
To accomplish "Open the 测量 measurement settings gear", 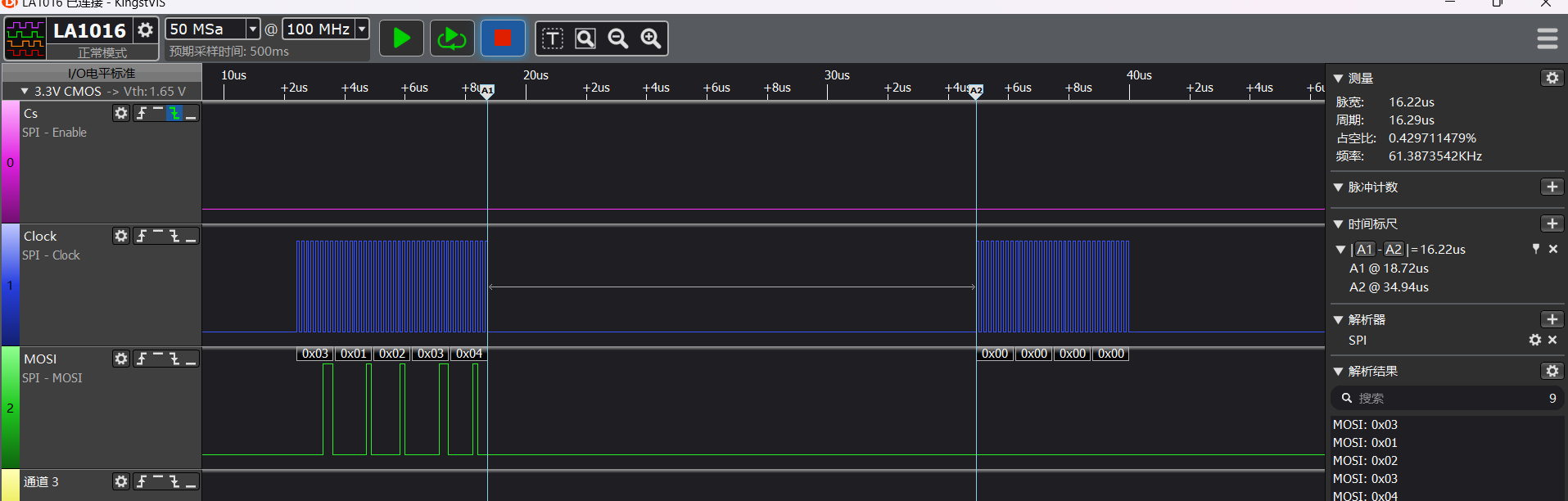I will click(1552, 78).
